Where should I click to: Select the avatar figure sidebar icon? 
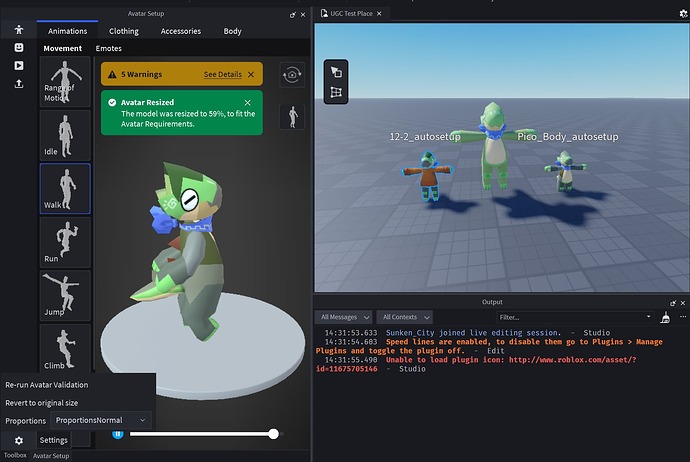(x=18, y=29)
